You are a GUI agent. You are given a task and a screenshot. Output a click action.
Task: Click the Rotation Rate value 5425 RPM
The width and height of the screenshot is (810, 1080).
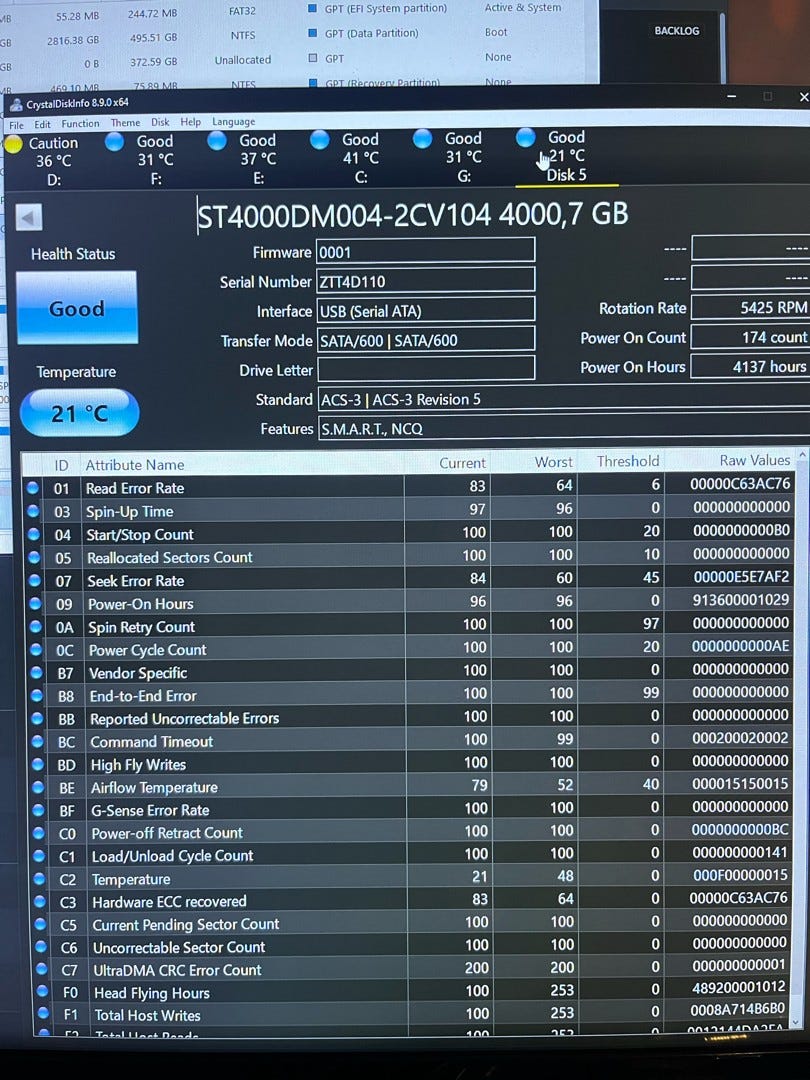pyautogui.click(x=750, y=307)
